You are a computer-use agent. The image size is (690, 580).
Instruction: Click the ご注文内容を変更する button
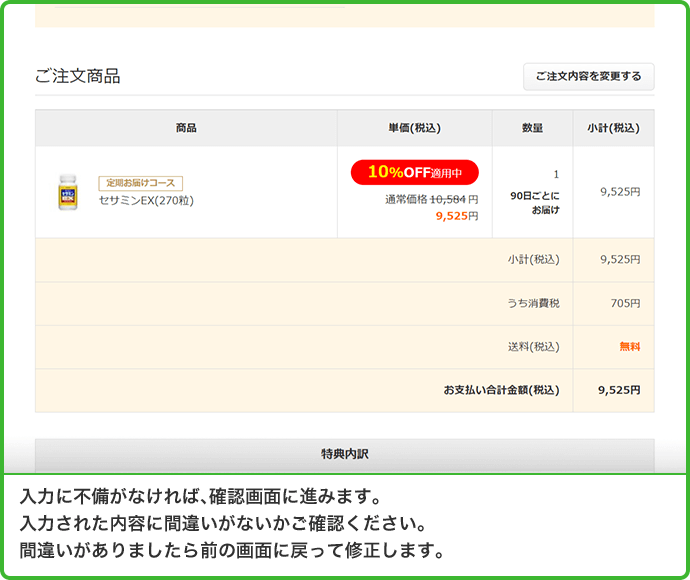(588, 77)
